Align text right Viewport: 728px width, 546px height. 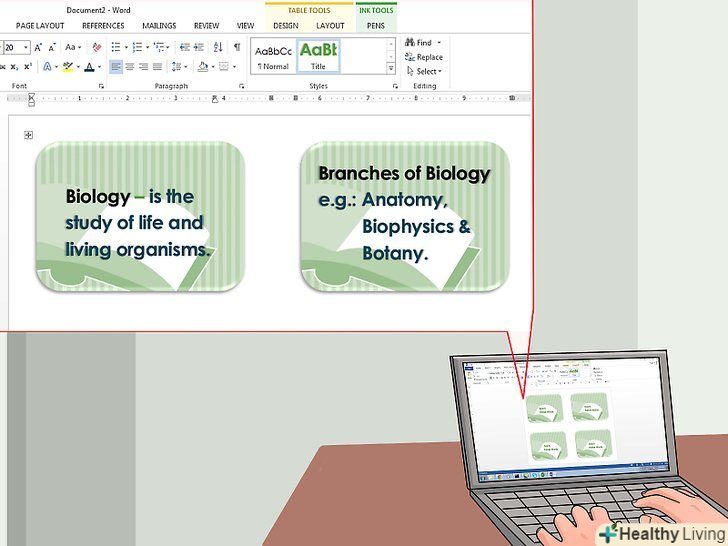pyautogui.click(x=143, y=67)
